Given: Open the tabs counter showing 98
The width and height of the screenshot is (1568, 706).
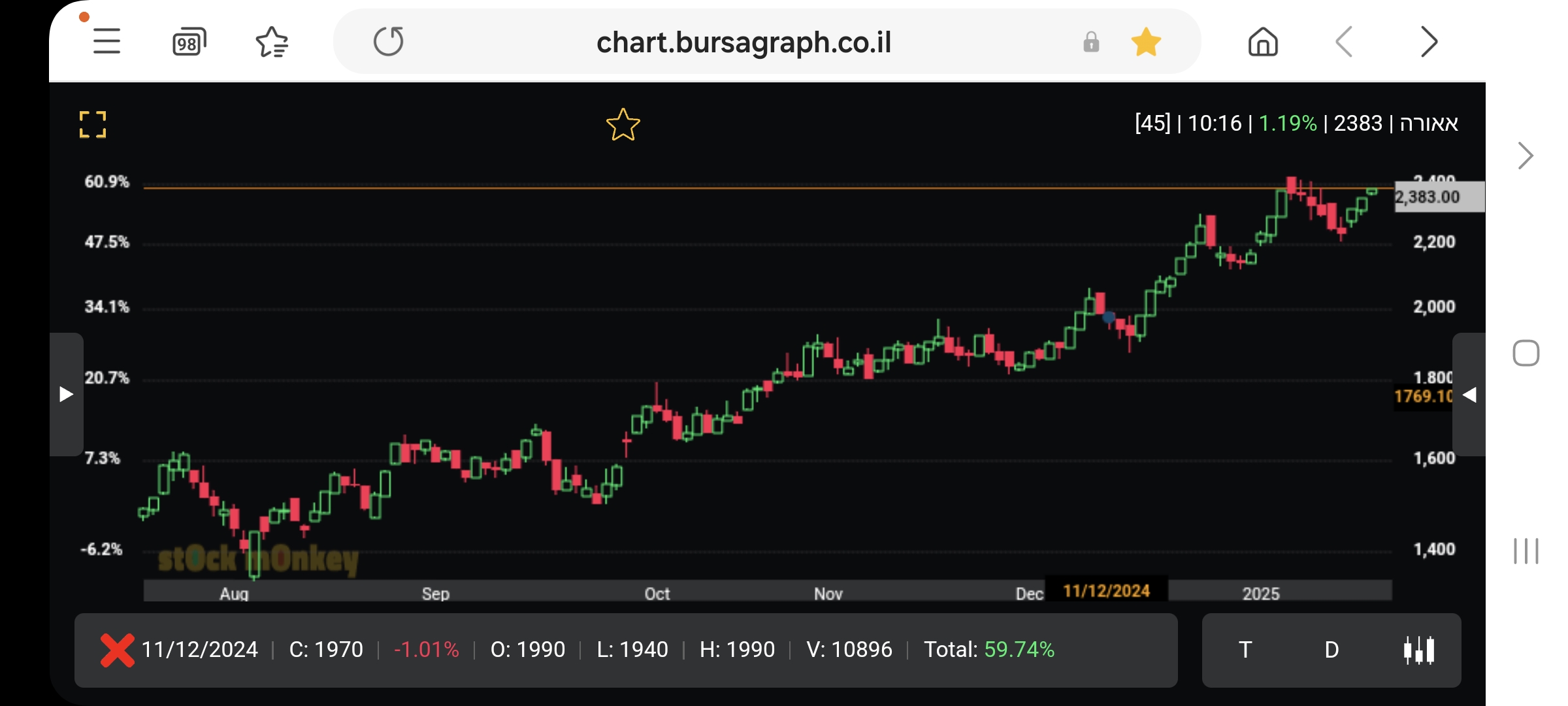Looking at the screenshot, I should click(188, 43).
